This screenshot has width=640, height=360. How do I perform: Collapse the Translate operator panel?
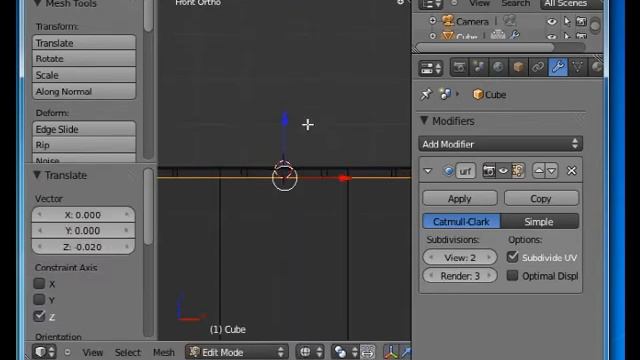click(37, 175)
